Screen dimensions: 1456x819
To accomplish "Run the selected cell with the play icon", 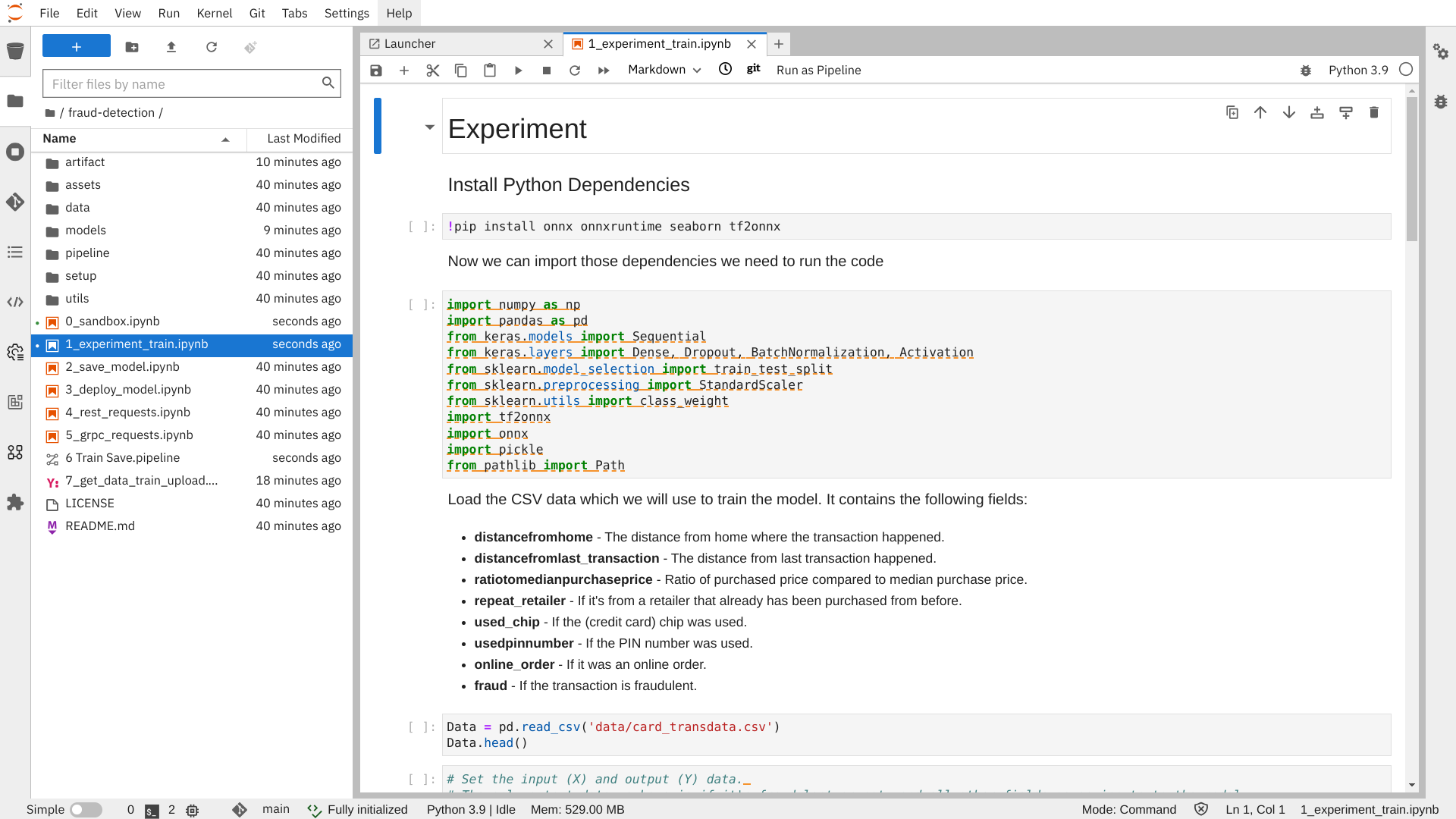I will [x=518, y=70].
